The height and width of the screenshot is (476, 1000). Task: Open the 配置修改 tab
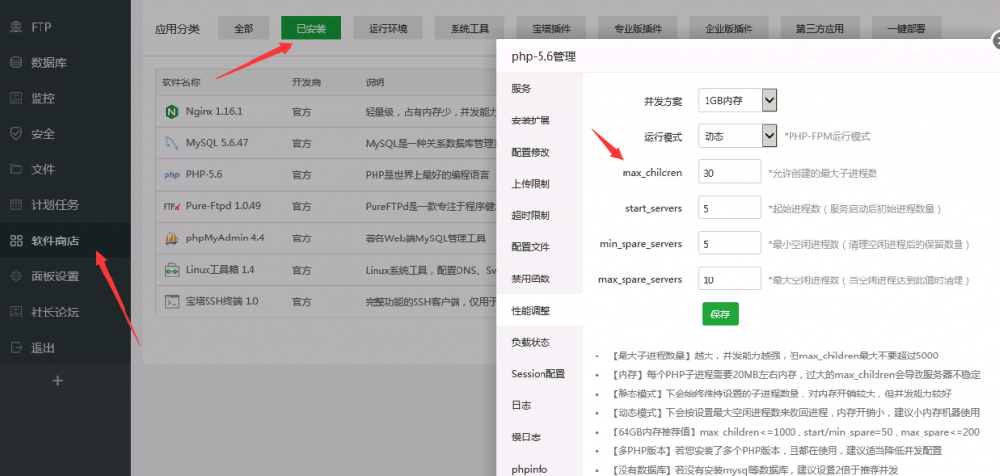coord(540,152)
